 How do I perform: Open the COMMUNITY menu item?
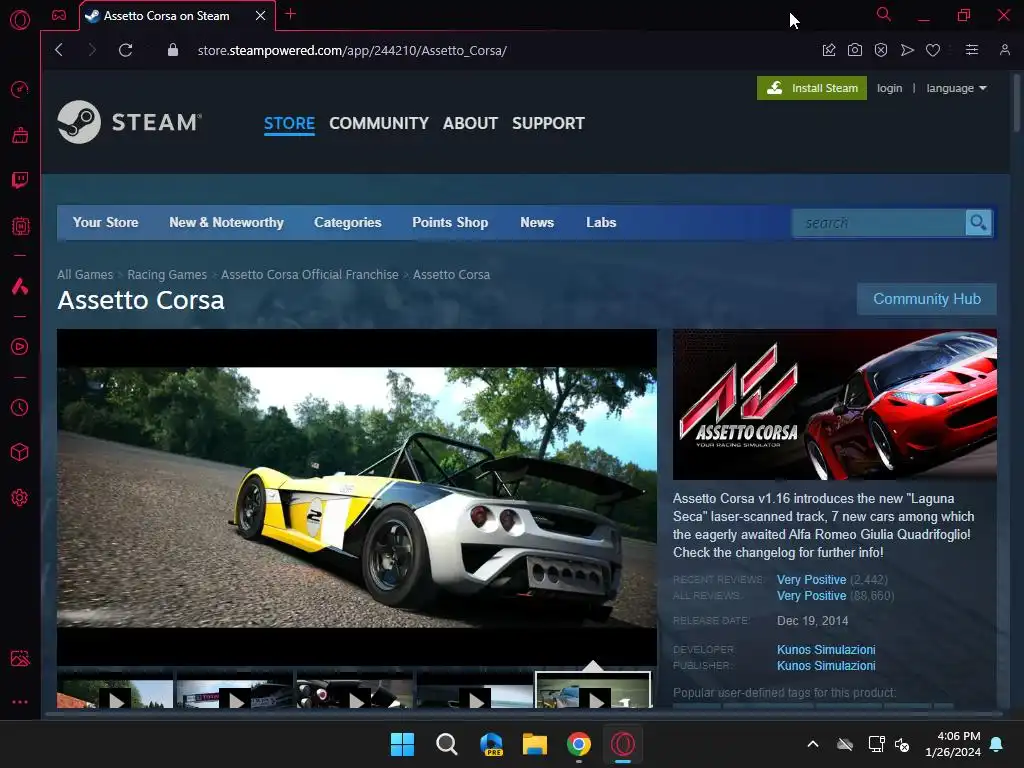[x=379, y=123]
